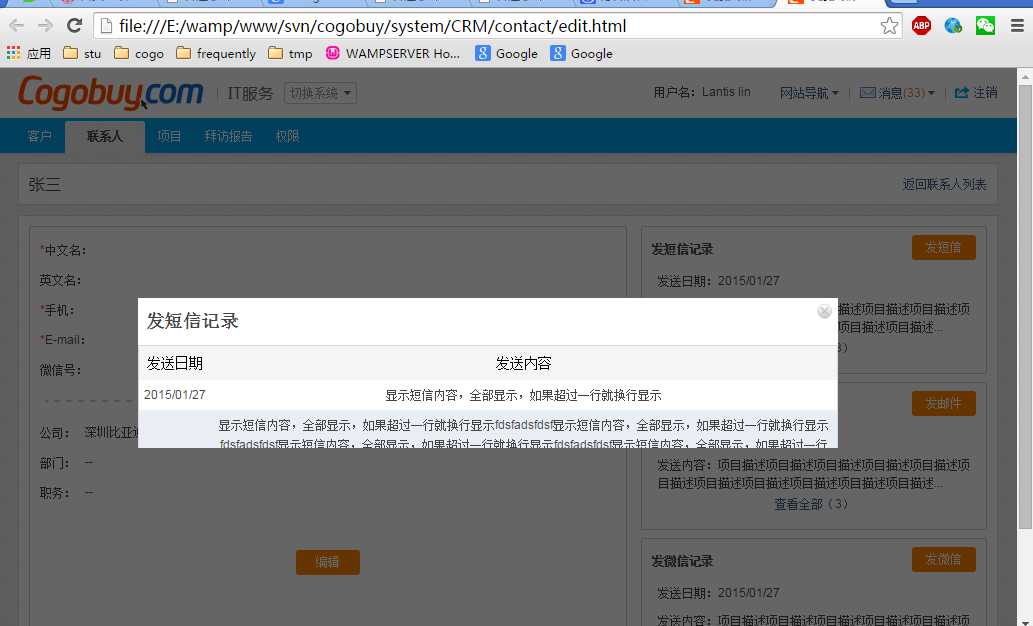
Task: Click the 用户名: Lantis lin text
Action: (x=702, y=92)
